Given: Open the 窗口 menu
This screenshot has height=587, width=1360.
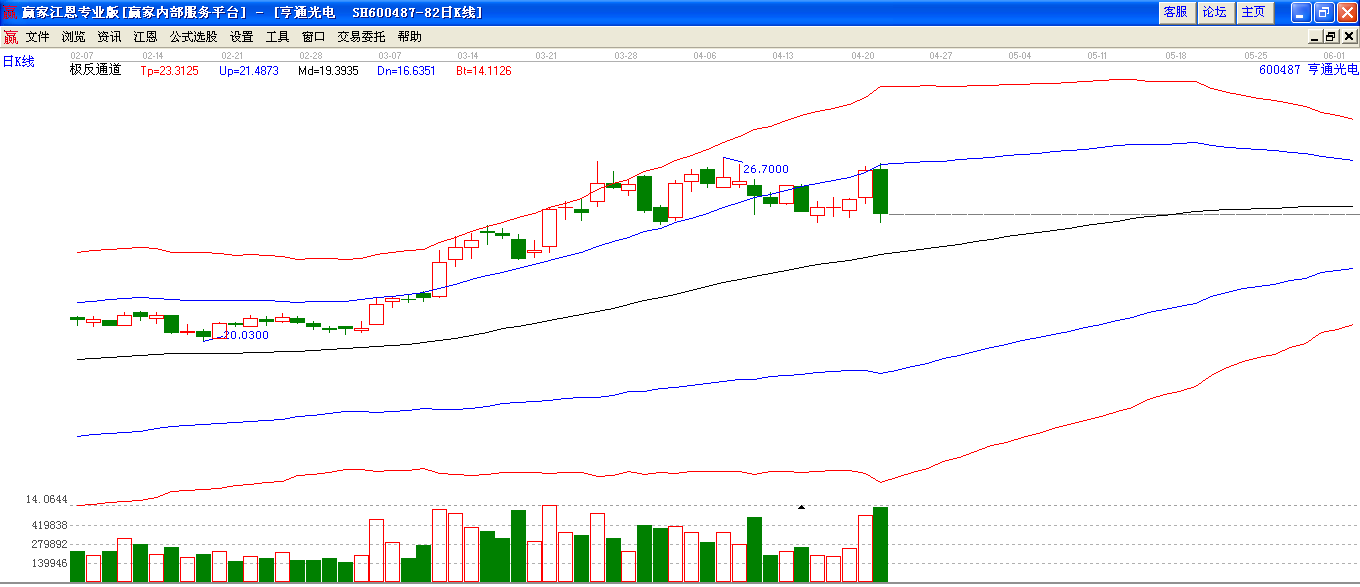Looking at the screenshot, I should click(313, 37).
